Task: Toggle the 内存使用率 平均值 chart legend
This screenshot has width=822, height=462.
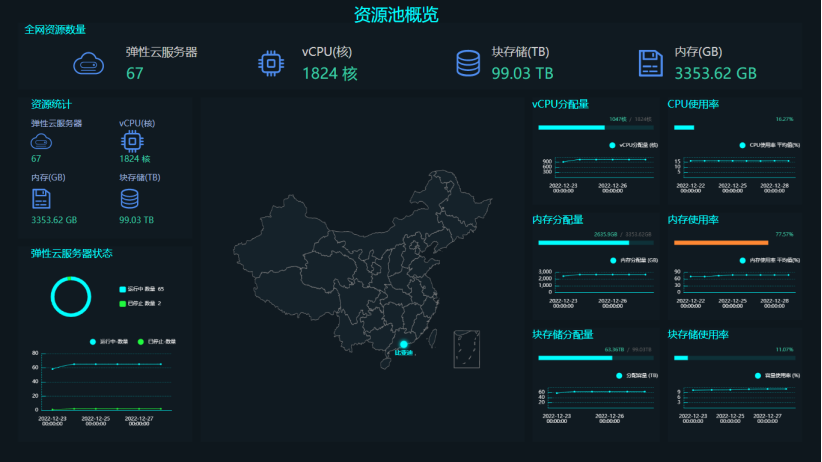Action: [x=770, y=261]
